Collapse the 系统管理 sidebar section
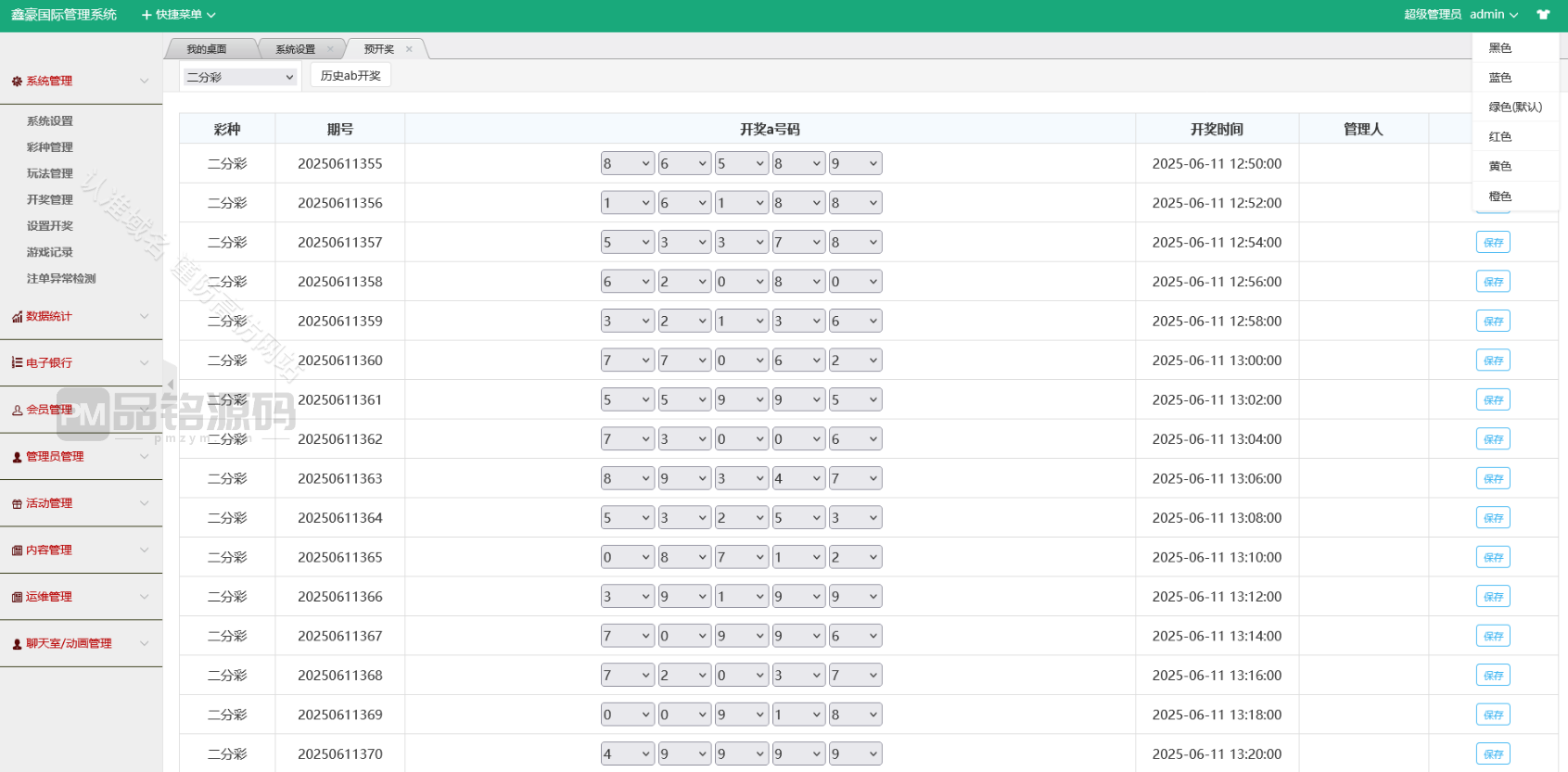The height and width of the screenshot is (772, 1568). [81, 82]
